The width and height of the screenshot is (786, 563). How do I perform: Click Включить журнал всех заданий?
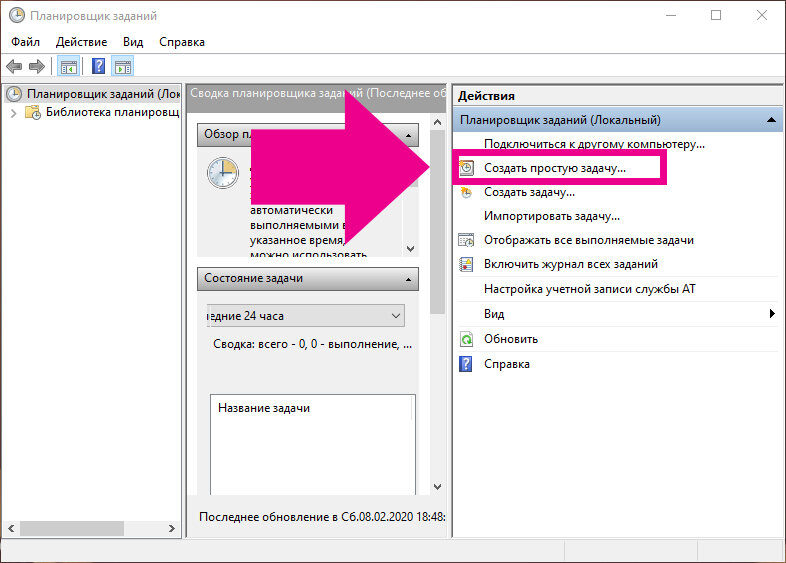(x=571, y=264)
